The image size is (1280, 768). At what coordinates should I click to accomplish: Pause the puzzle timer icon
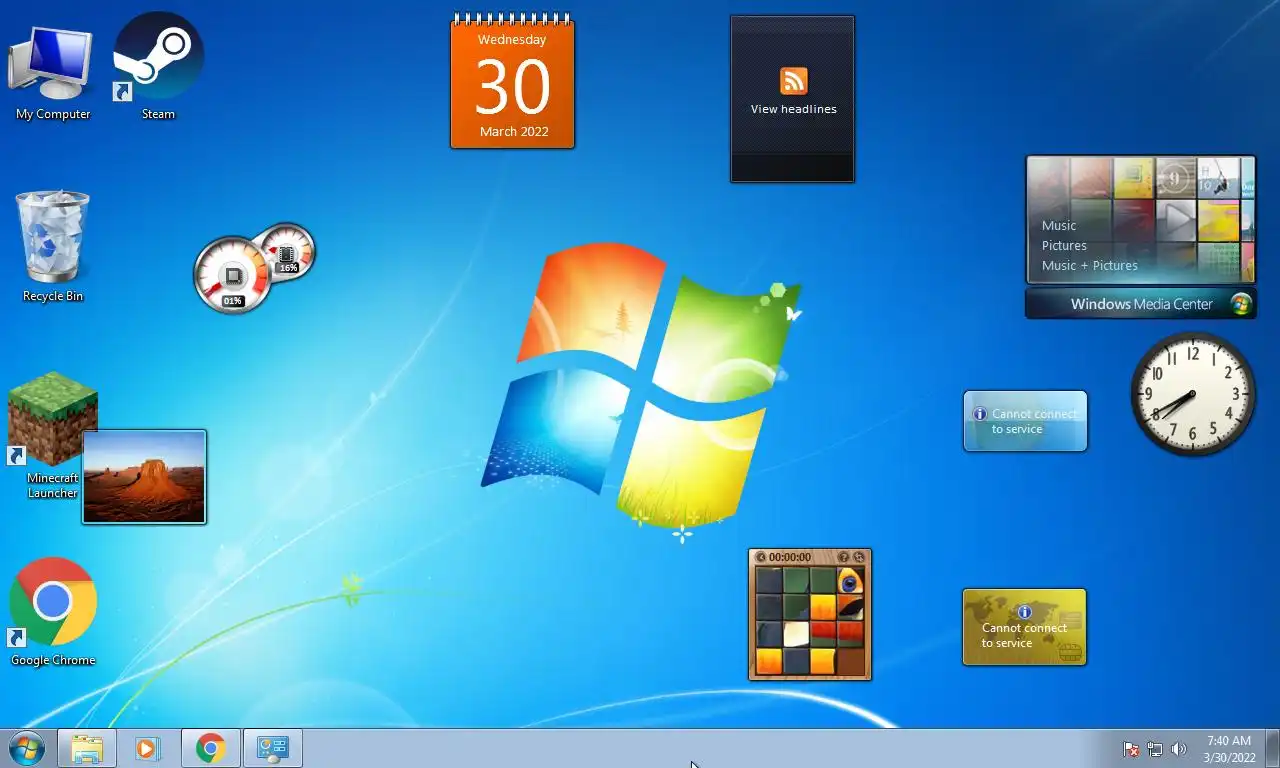tap(761, 557)
